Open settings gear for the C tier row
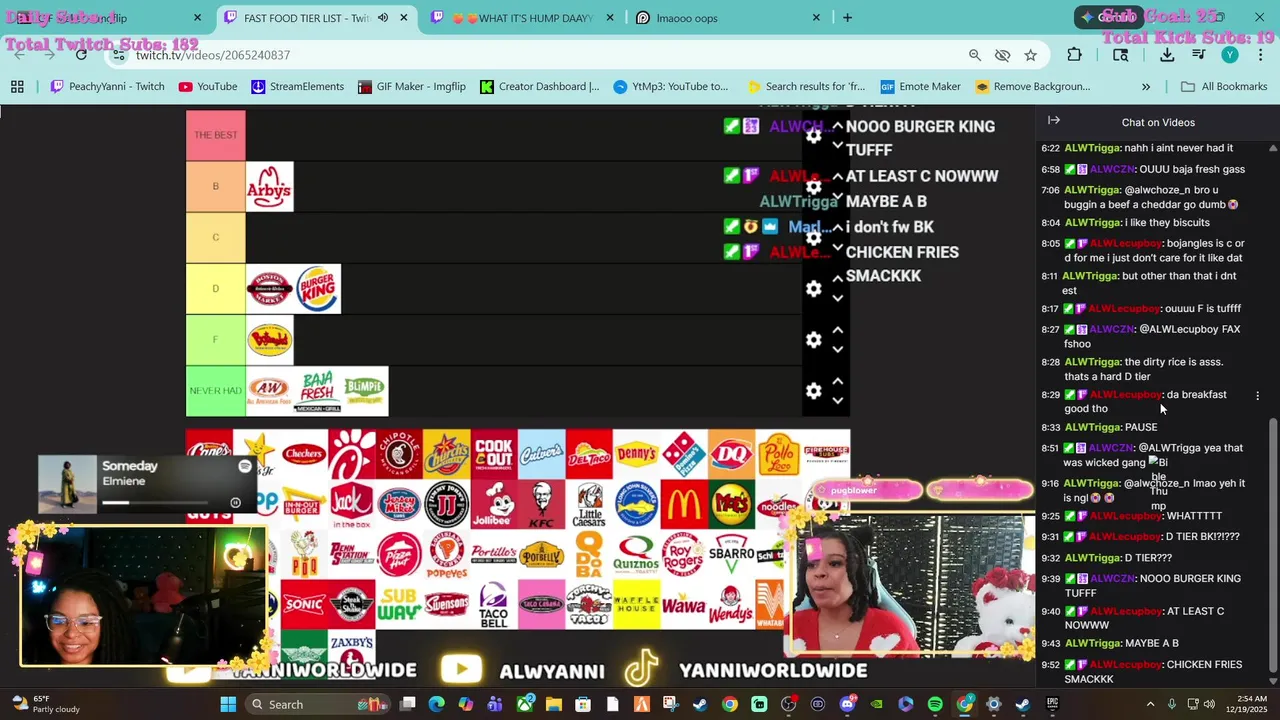This screenshot has width=1280, height=720. pos(814,238)
